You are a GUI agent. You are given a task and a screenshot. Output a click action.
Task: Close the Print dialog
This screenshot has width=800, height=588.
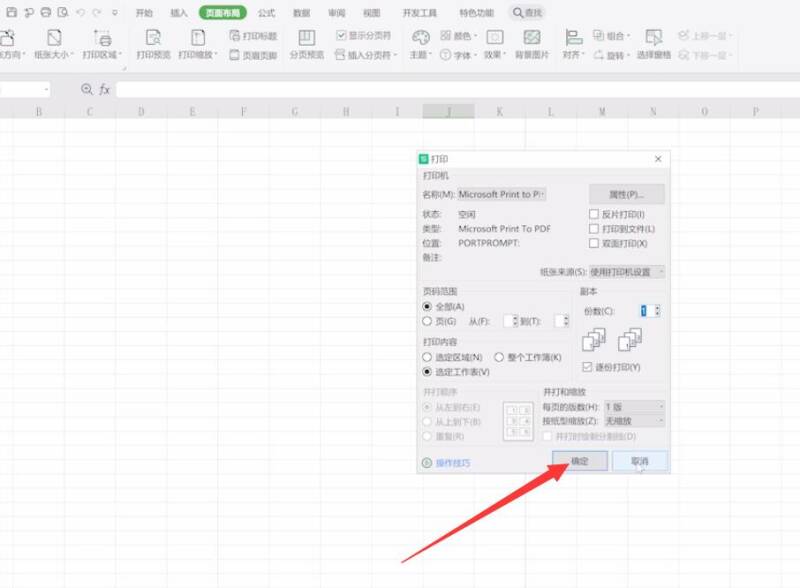(658, 159)
